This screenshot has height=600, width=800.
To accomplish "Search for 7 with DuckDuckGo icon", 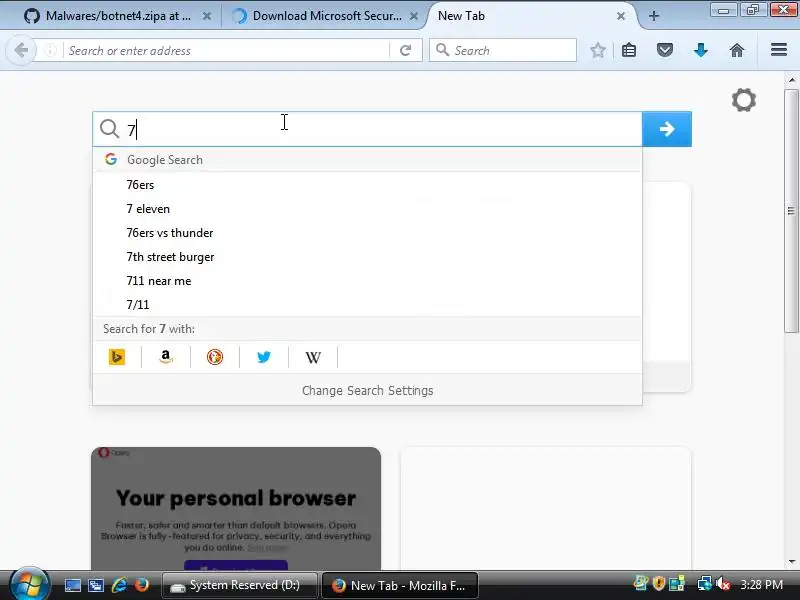I will (x=215, y=357).
